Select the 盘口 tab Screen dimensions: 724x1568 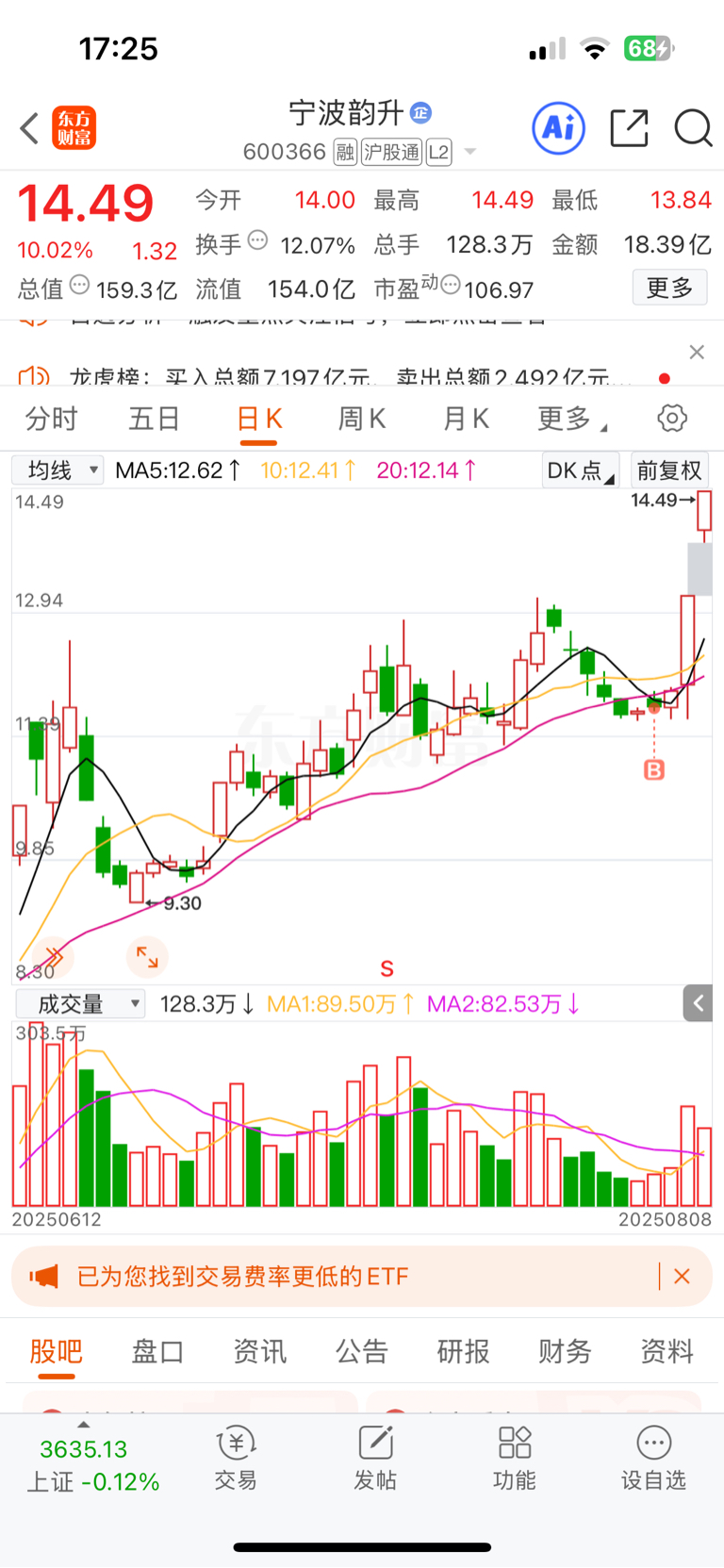(157, 1351)
